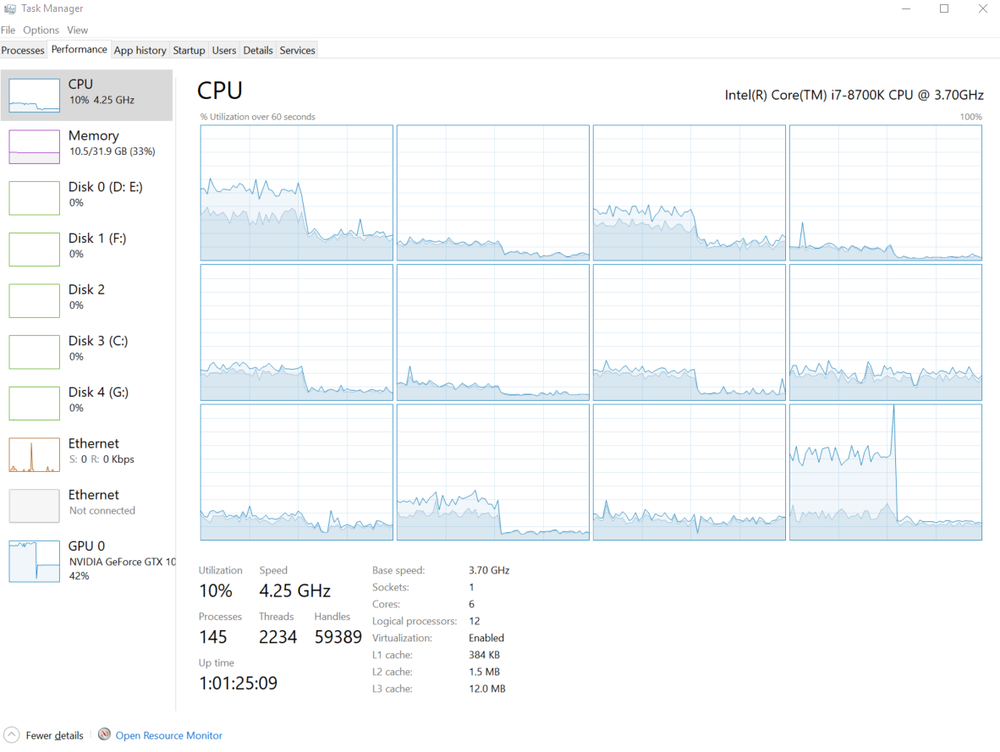Select the CPU mini graph thumbnail

pos(34,96)
